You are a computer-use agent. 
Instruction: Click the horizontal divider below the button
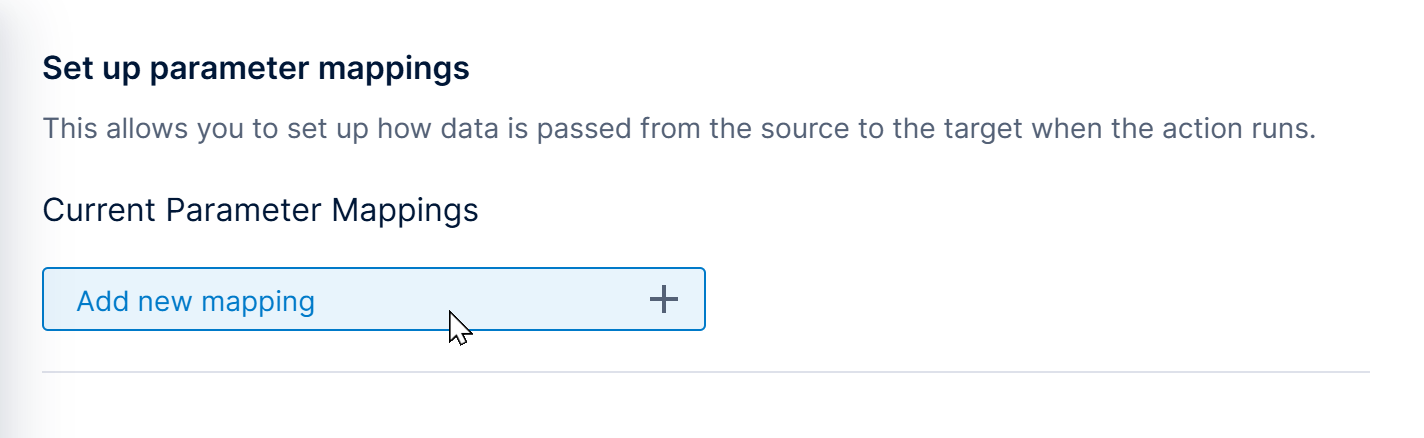click(706, 372)
